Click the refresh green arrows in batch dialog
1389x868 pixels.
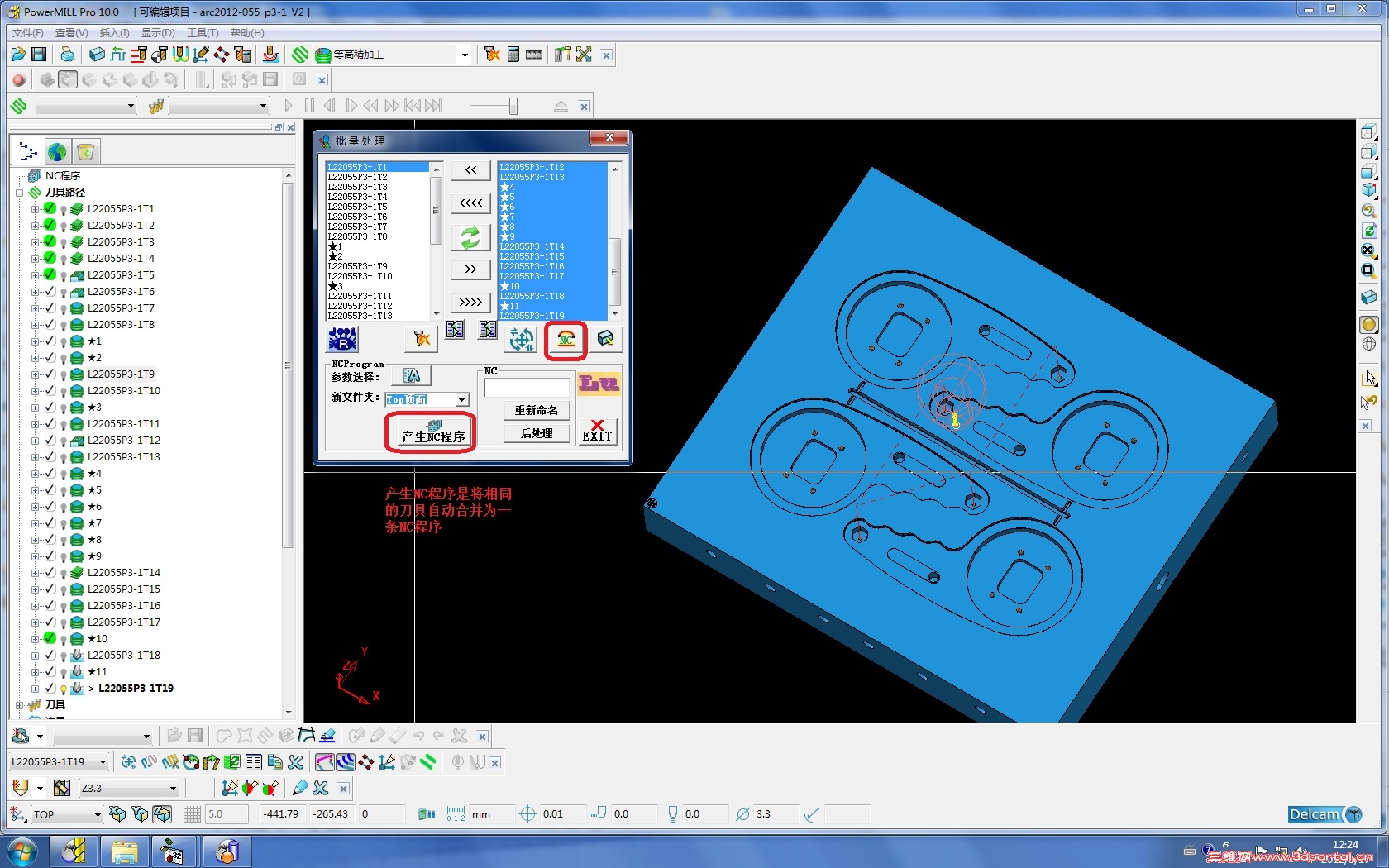(470, 238)
